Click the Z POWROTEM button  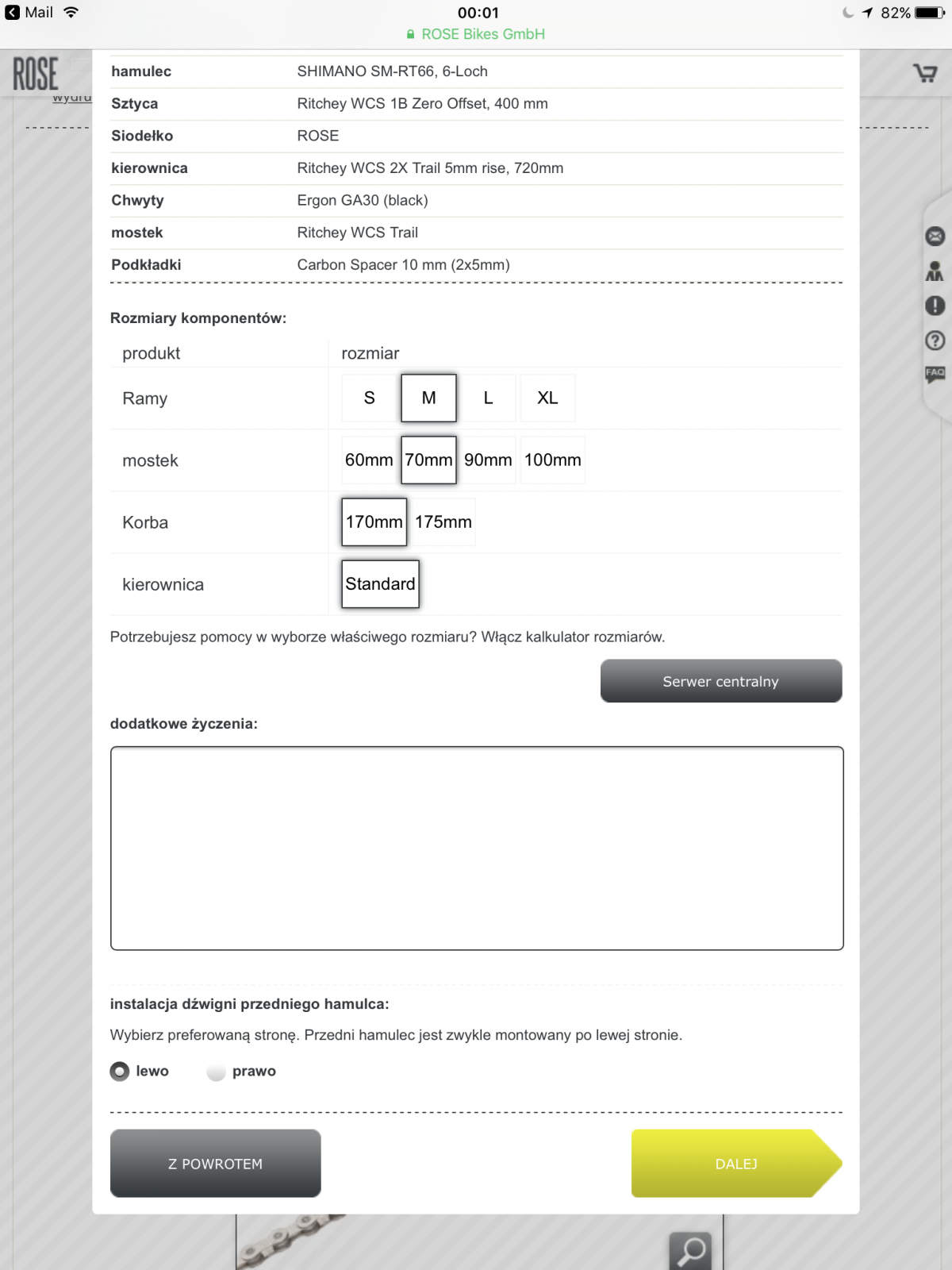(215, 1164)
